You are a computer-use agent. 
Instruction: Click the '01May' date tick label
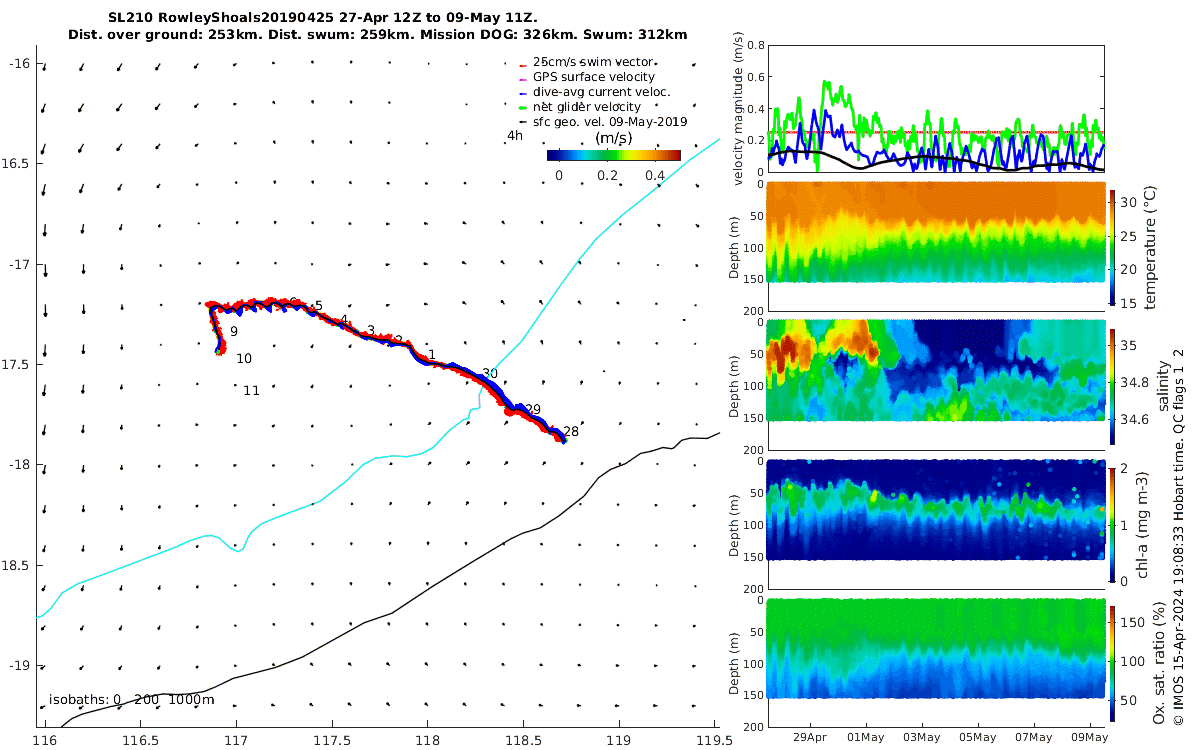(x=866, y=737)
